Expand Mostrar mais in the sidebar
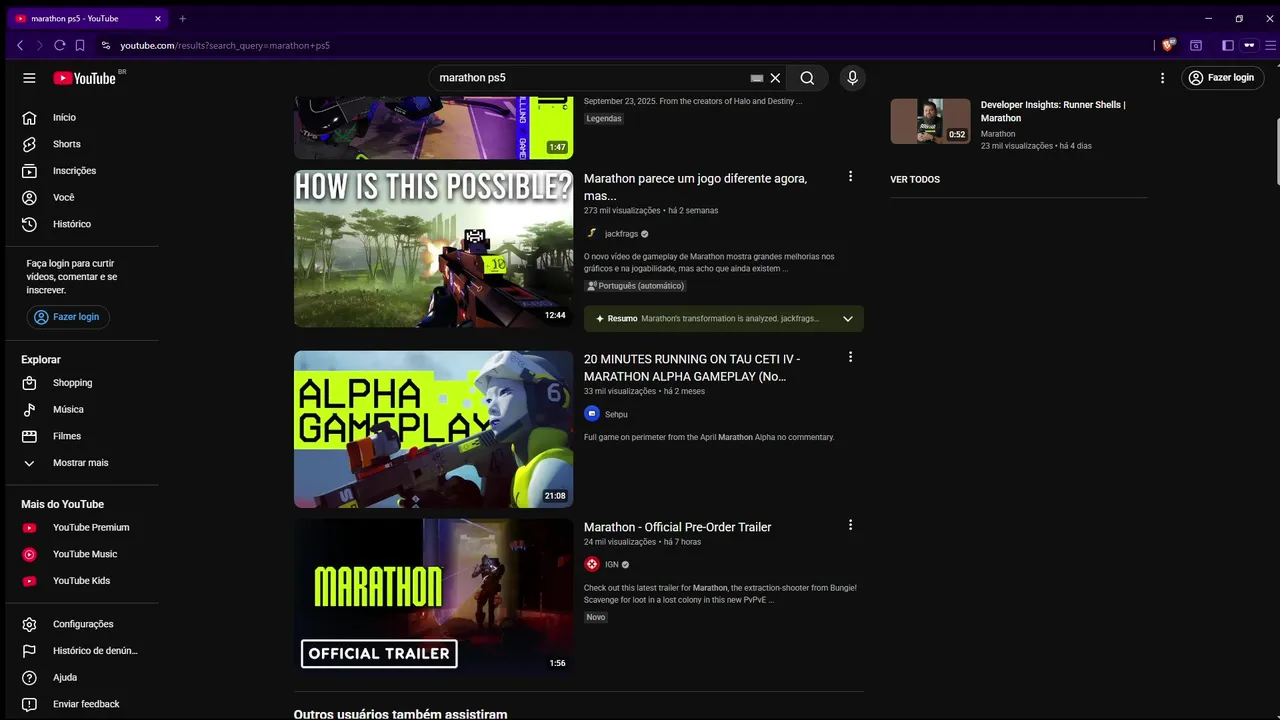 click(x=82, y=463)
